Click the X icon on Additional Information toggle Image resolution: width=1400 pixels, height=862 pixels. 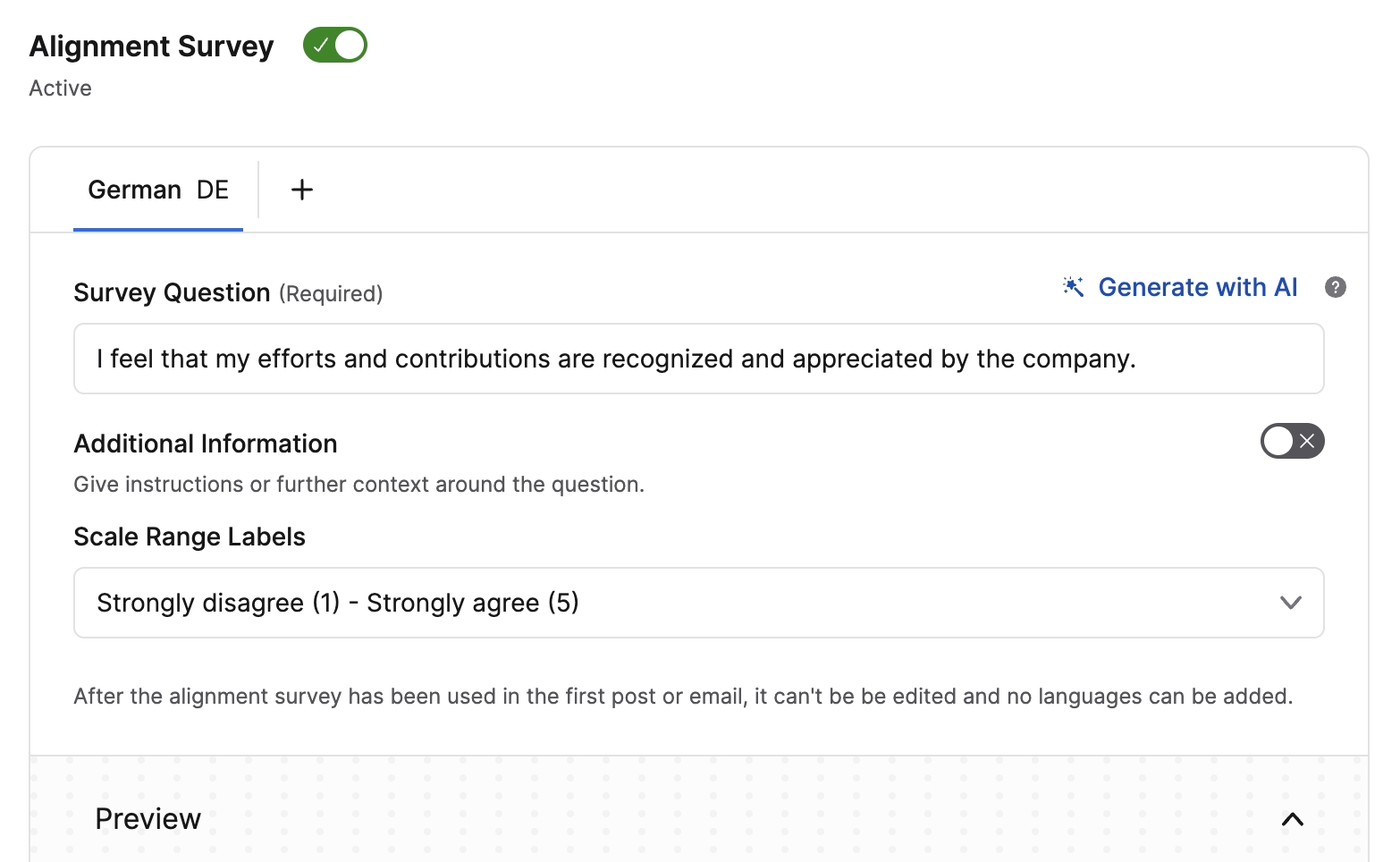[x=1305, y=441]
